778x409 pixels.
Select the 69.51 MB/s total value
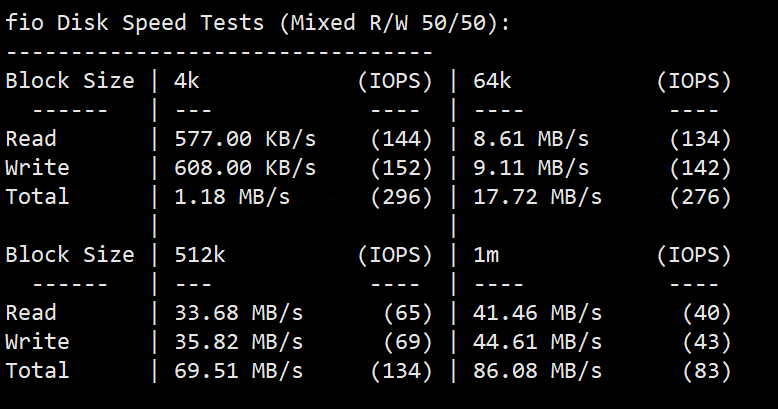click(x=238, y=371)
